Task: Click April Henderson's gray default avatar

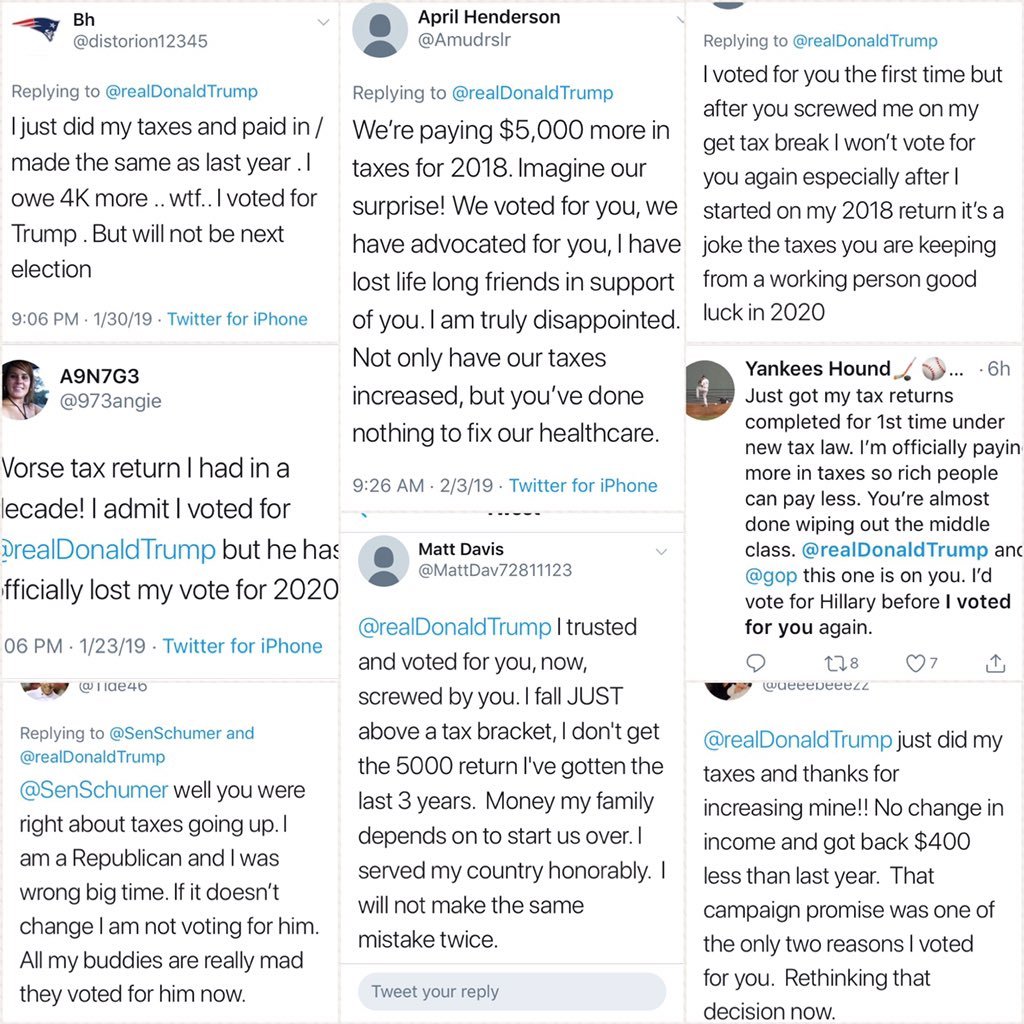Action: (x=380, y=29)
